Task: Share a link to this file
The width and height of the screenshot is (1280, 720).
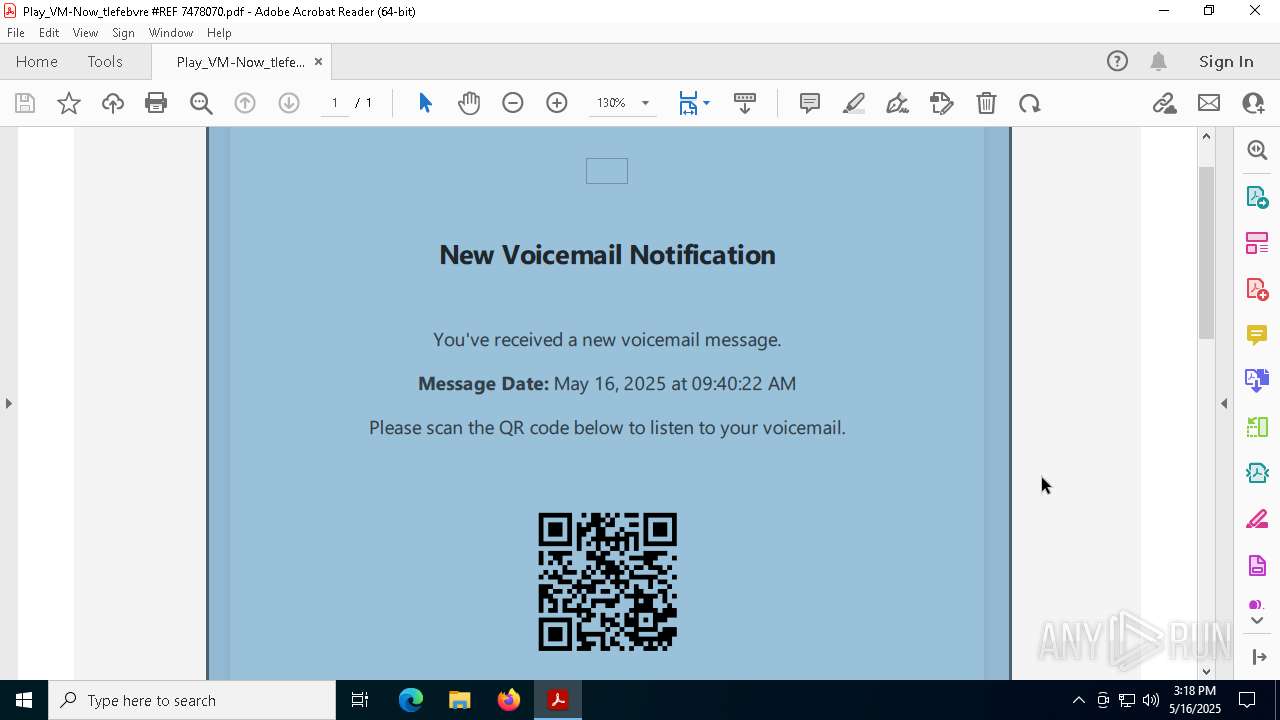Action: point(1165,103)
